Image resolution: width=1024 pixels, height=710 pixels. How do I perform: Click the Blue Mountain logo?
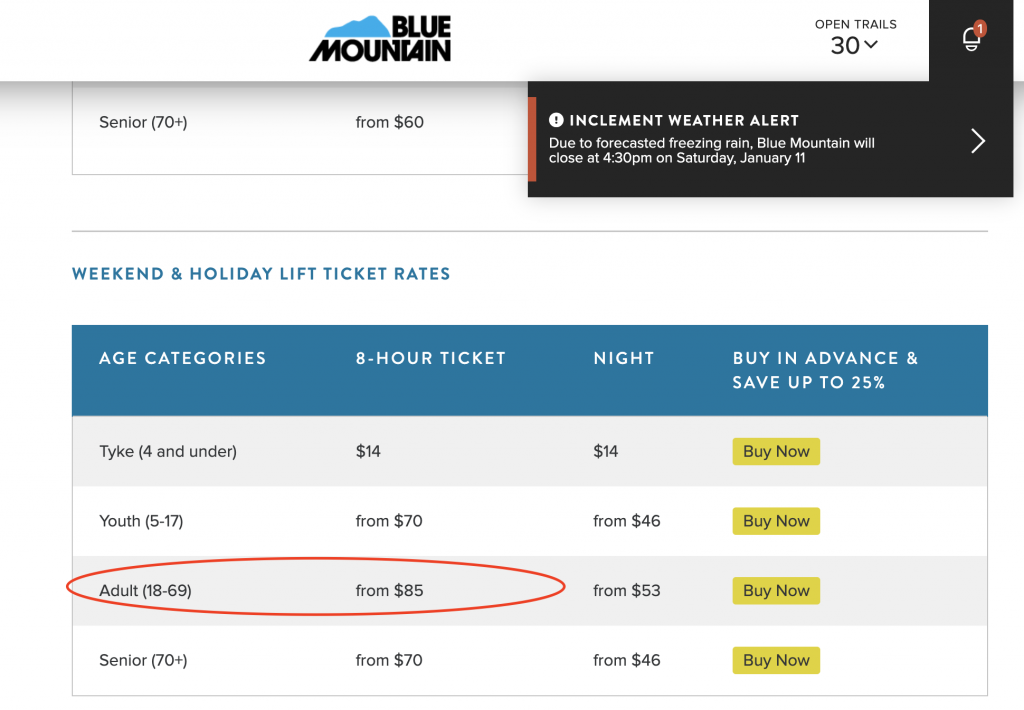point(380,39)
